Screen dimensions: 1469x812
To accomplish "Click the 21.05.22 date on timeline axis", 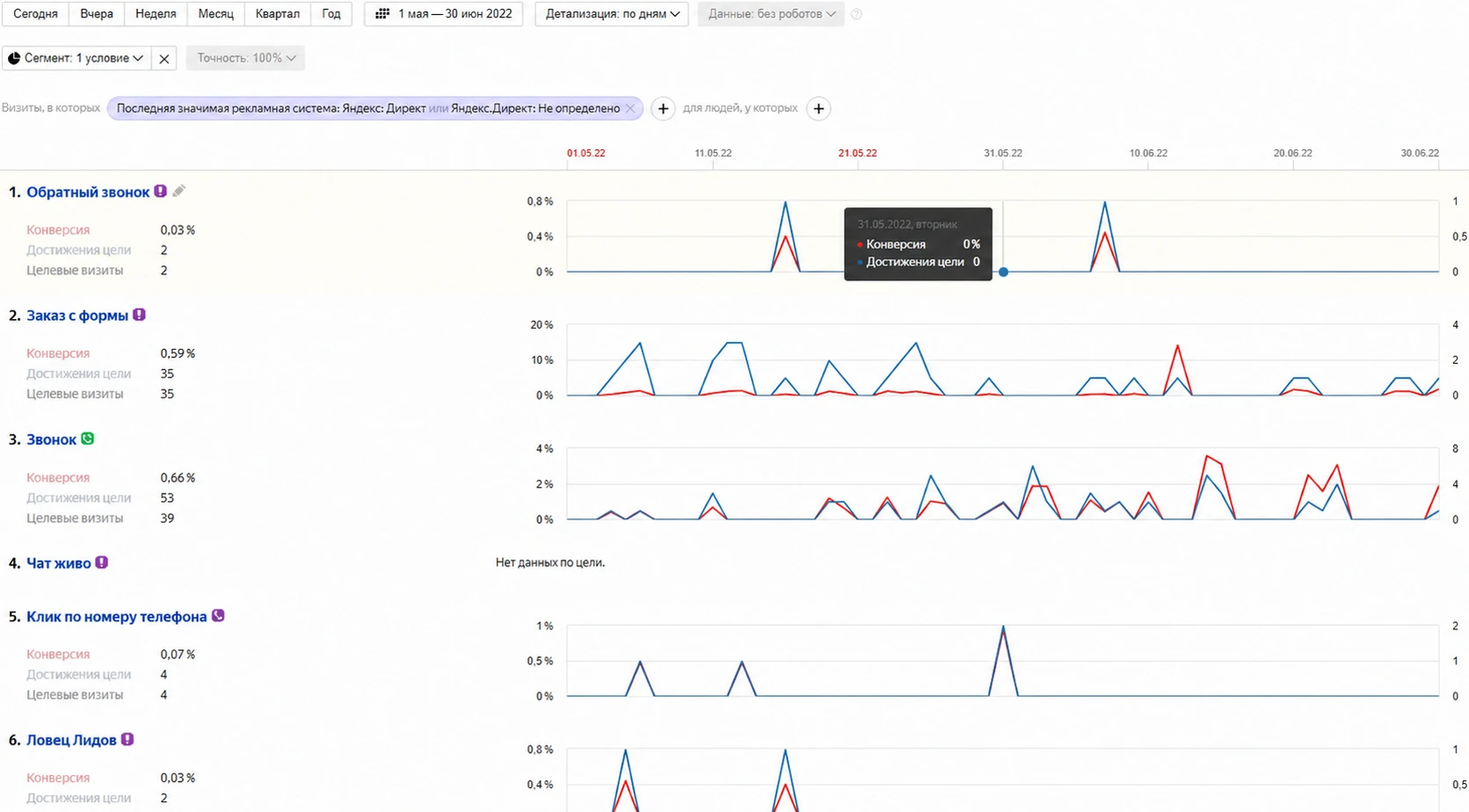I will click(858, 153).
